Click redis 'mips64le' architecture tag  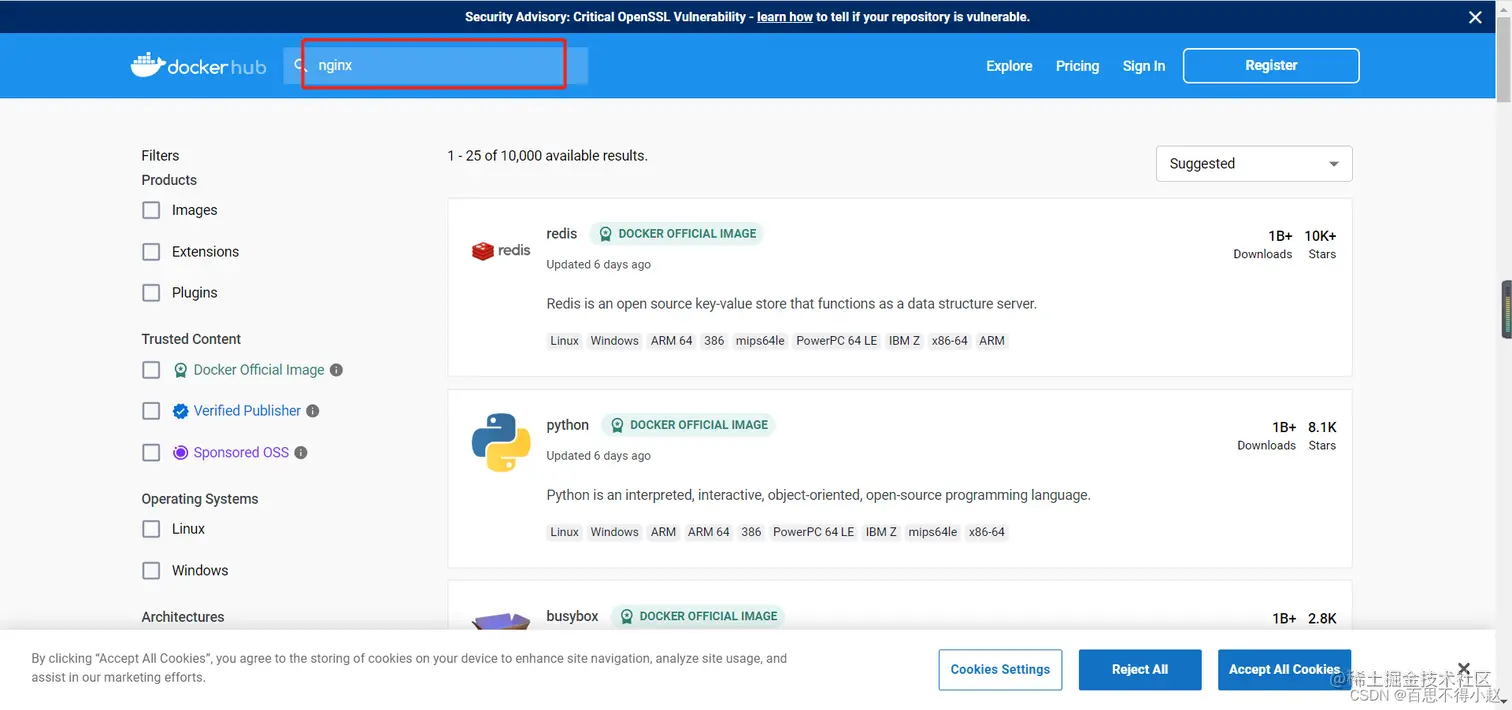(759, 341)
